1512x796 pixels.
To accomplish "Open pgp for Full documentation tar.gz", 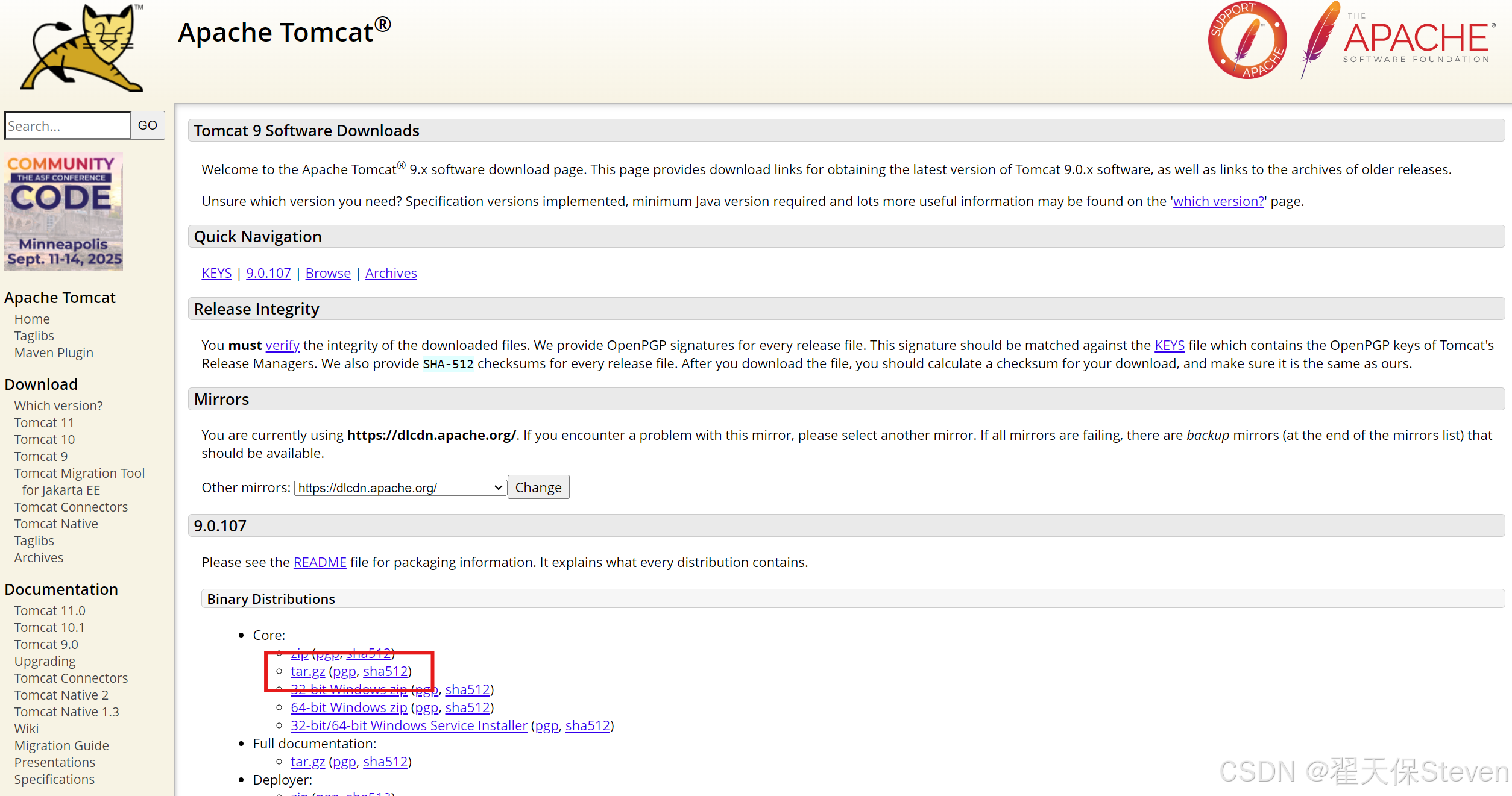I will (x=344, y=762).
